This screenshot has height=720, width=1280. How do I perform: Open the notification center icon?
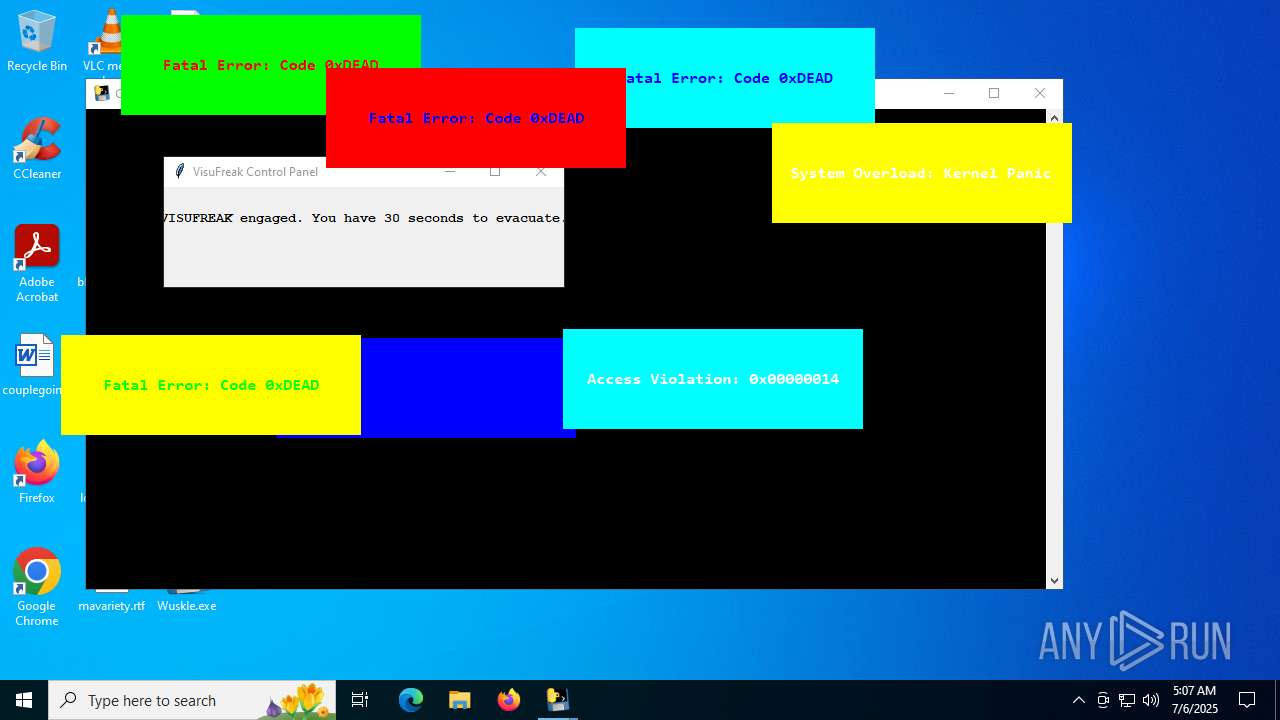click(x=1247, y=700)
